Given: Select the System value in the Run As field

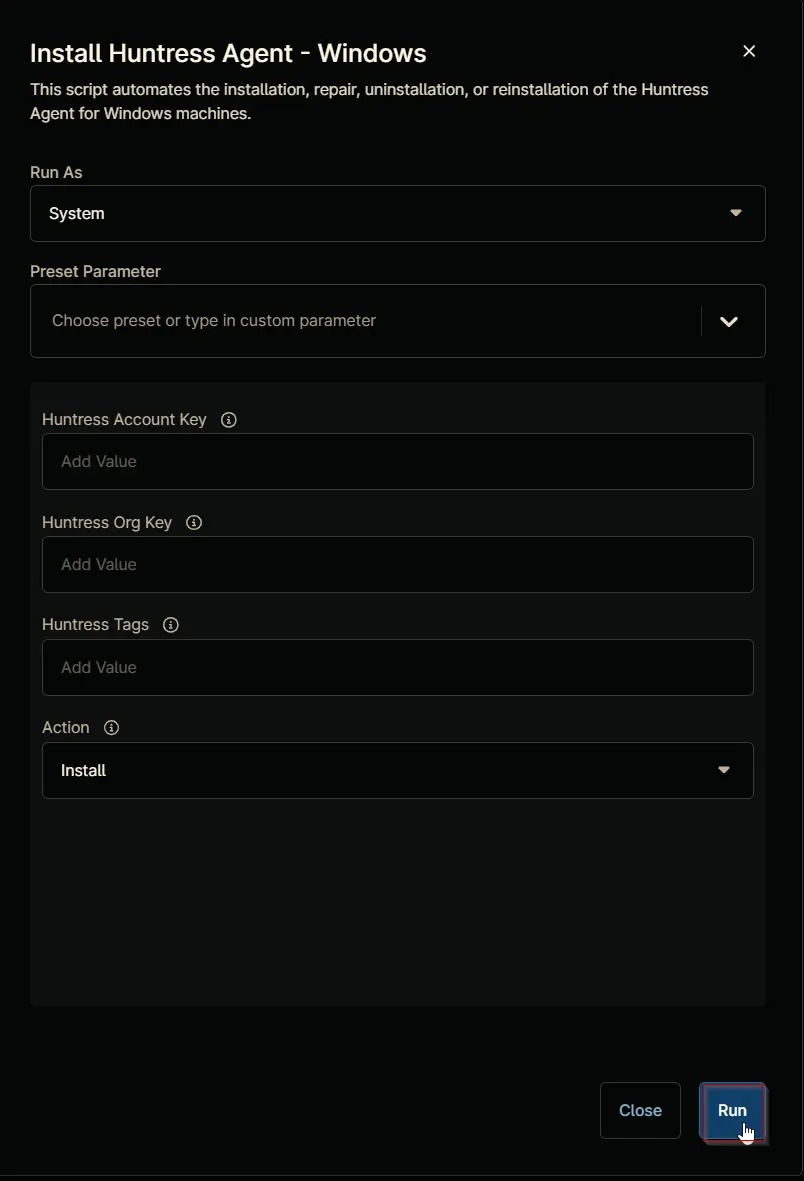Looking at the screenshot, I should click(77, 213).
